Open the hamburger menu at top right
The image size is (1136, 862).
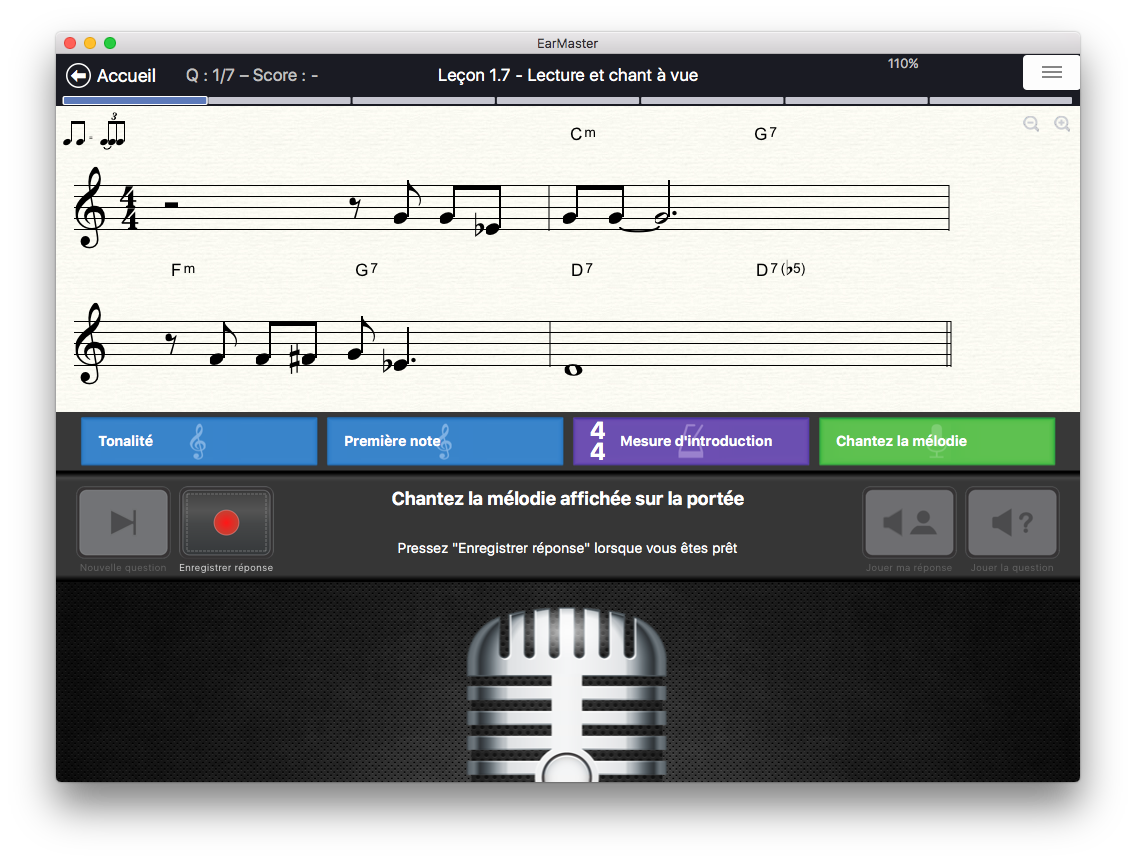point(1051,73)
